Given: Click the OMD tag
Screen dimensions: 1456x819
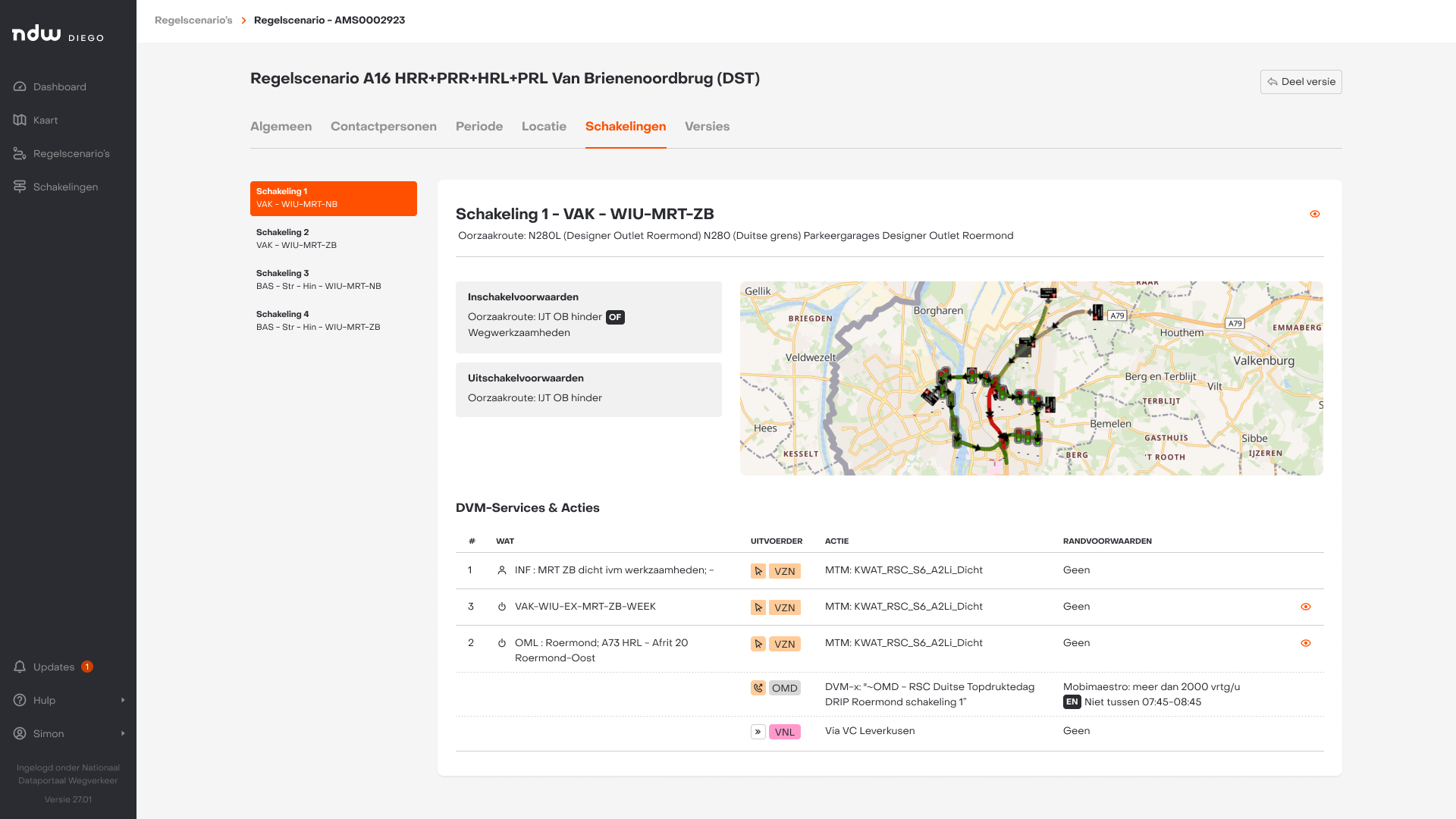Looking at the screenshot, I should click(785, 688).
